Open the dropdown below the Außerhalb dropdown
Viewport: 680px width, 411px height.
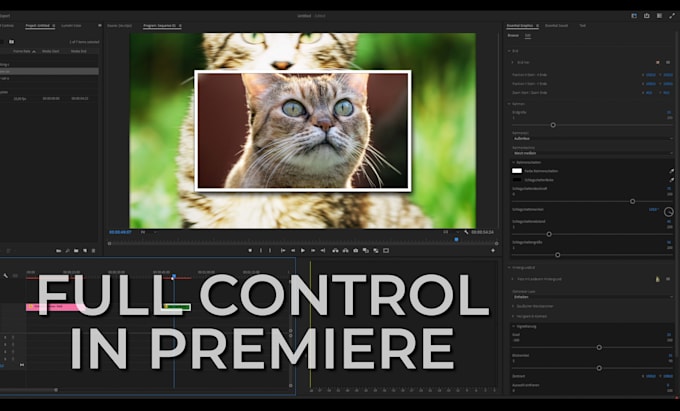[592, 153]
